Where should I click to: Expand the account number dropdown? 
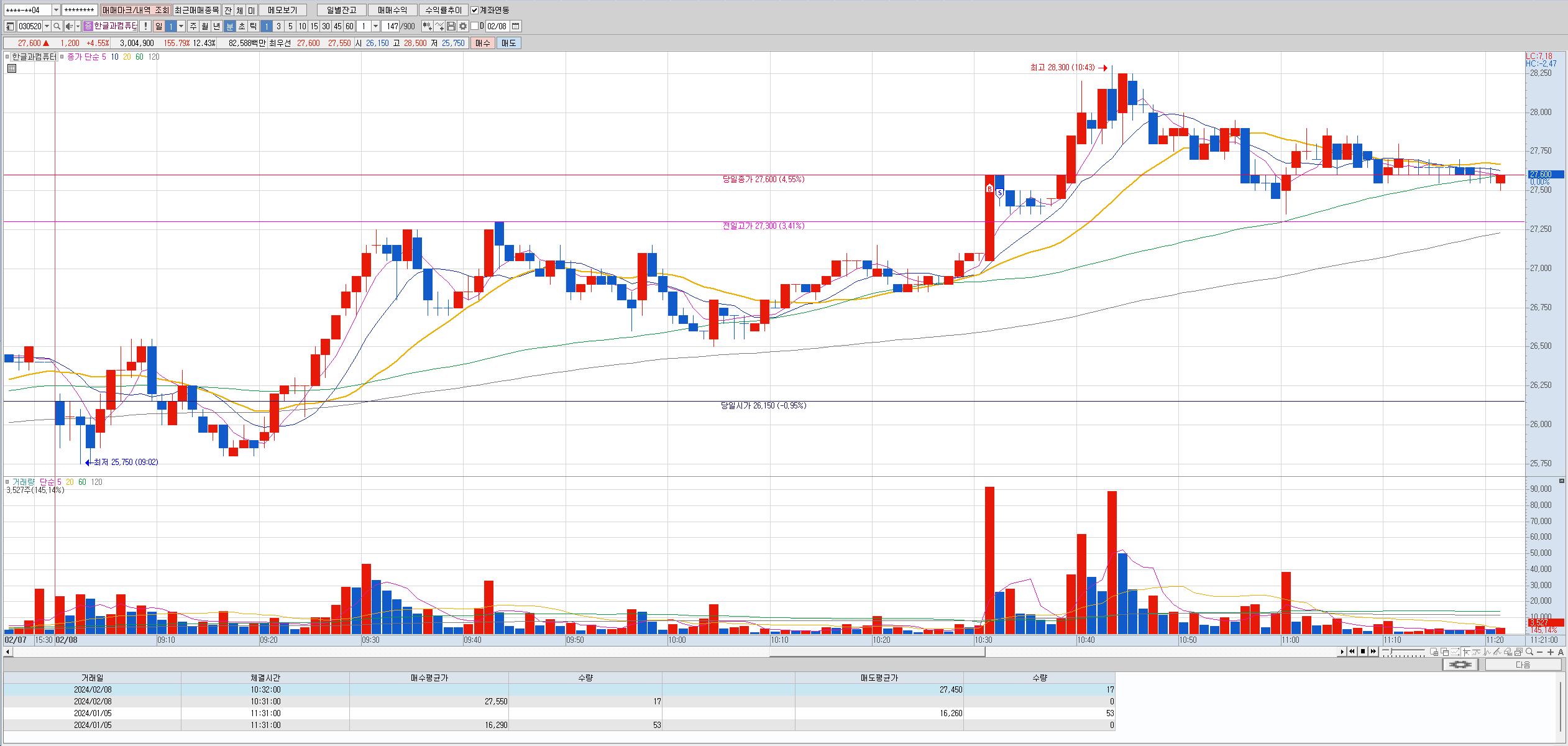pos(56,10)
